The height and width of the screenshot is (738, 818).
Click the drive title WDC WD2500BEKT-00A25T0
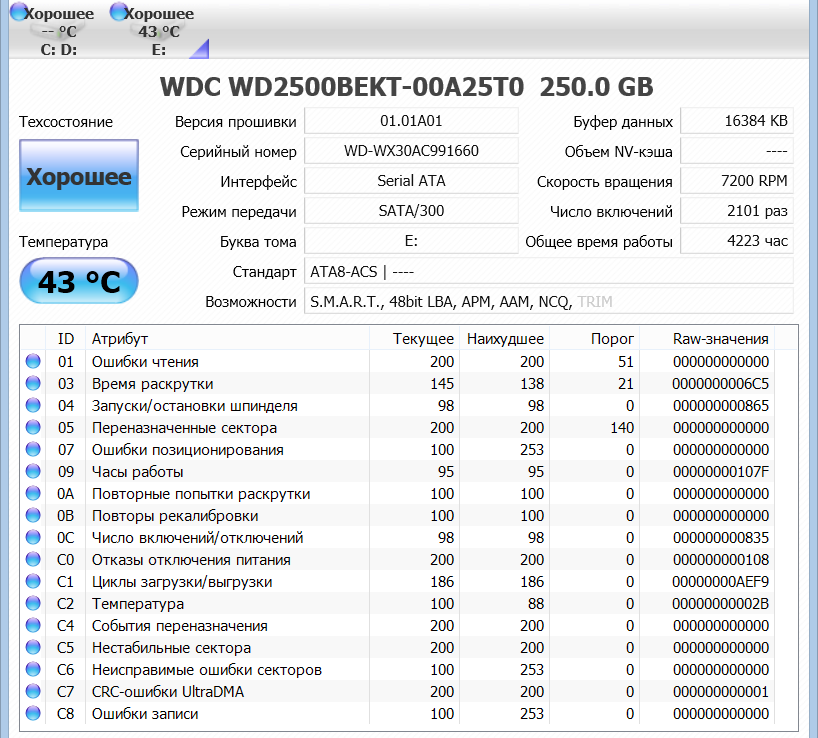(x=342, y=87)
